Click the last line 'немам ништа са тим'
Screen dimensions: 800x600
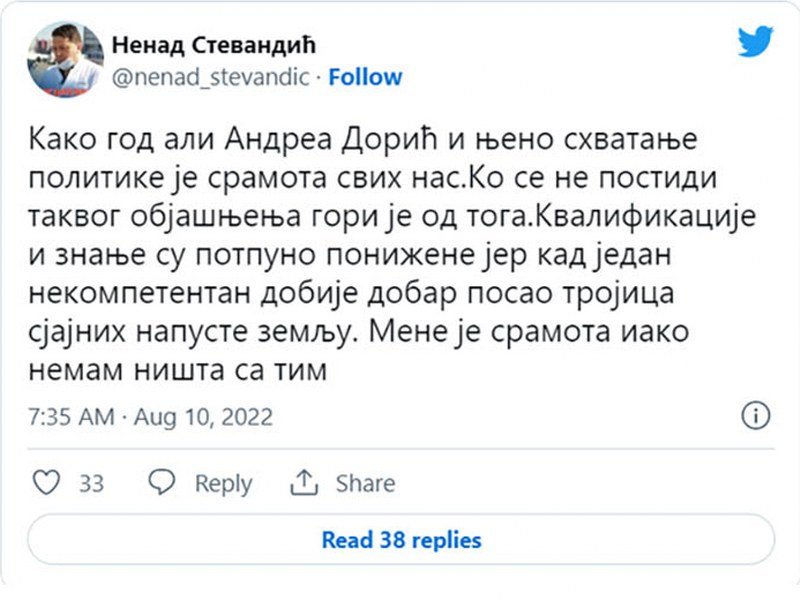click(176, 369)
